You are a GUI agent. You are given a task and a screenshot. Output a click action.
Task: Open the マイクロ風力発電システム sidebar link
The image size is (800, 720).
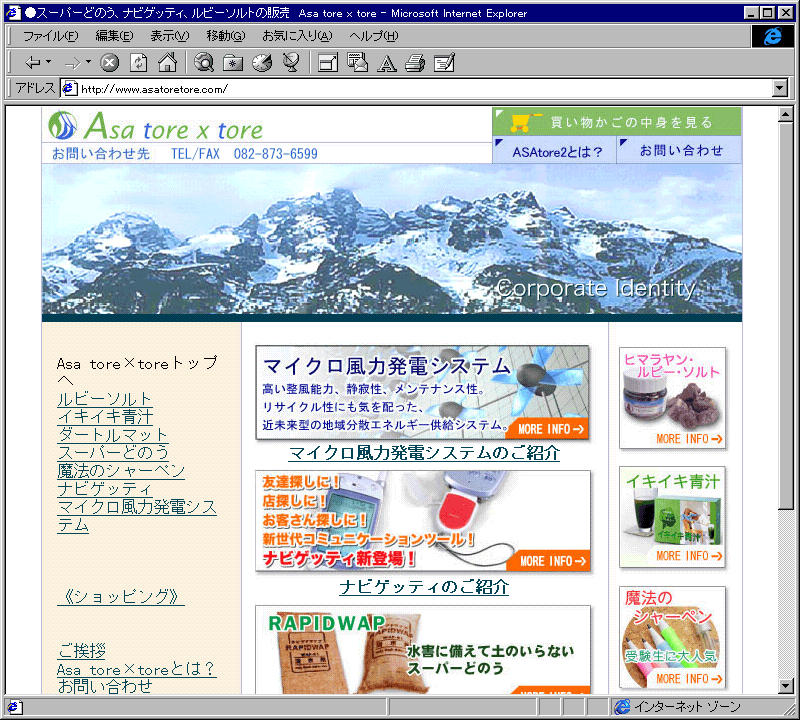point(137,515)
